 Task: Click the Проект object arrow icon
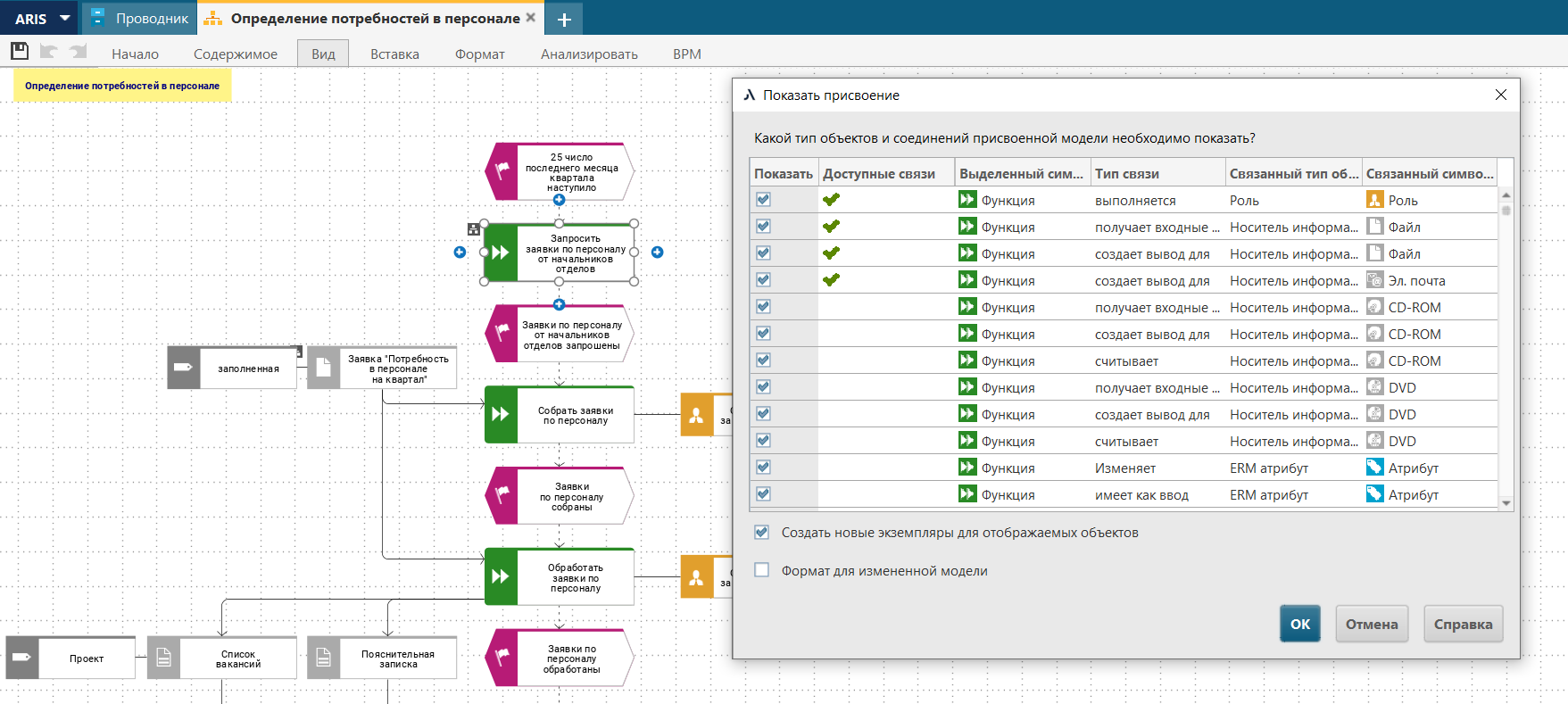(22, 658)
